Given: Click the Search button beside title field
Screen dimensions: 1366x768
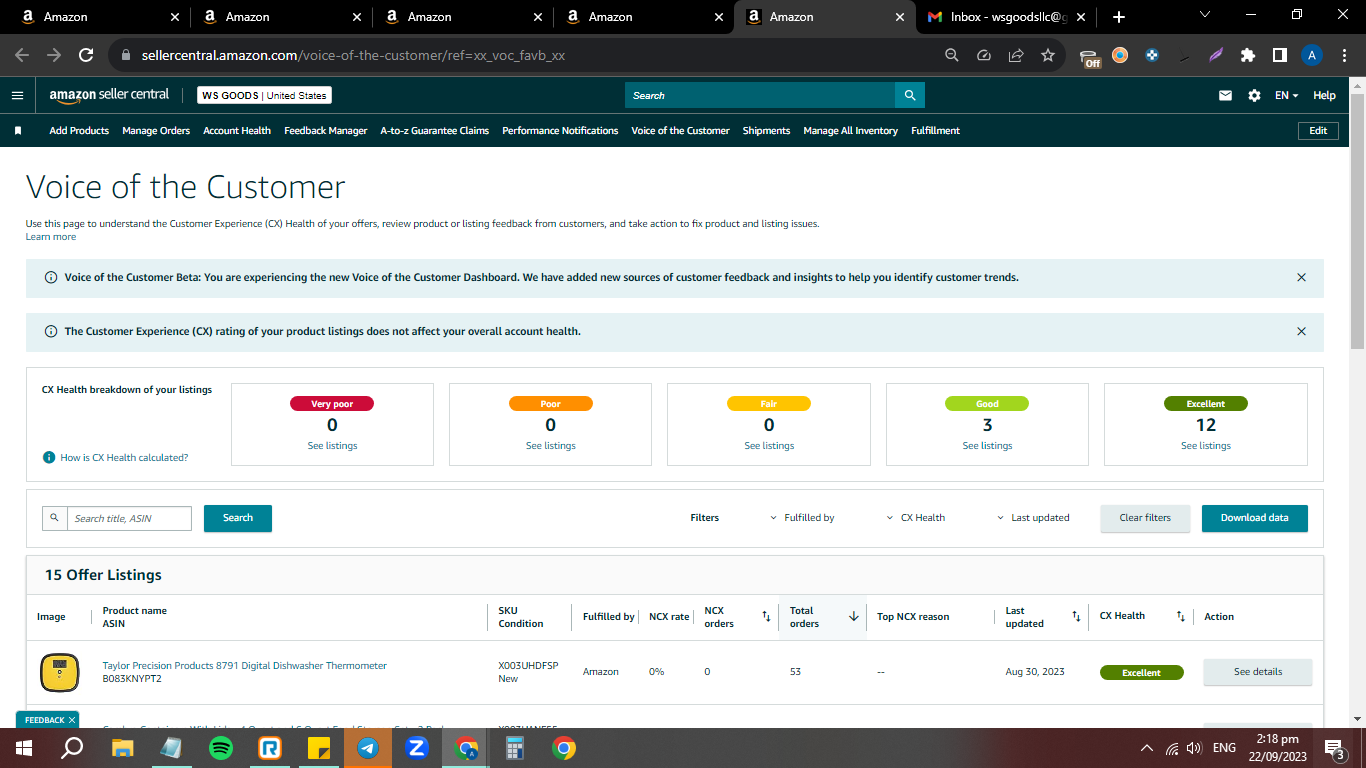Looking at the screenshot, I should point(238,518).
